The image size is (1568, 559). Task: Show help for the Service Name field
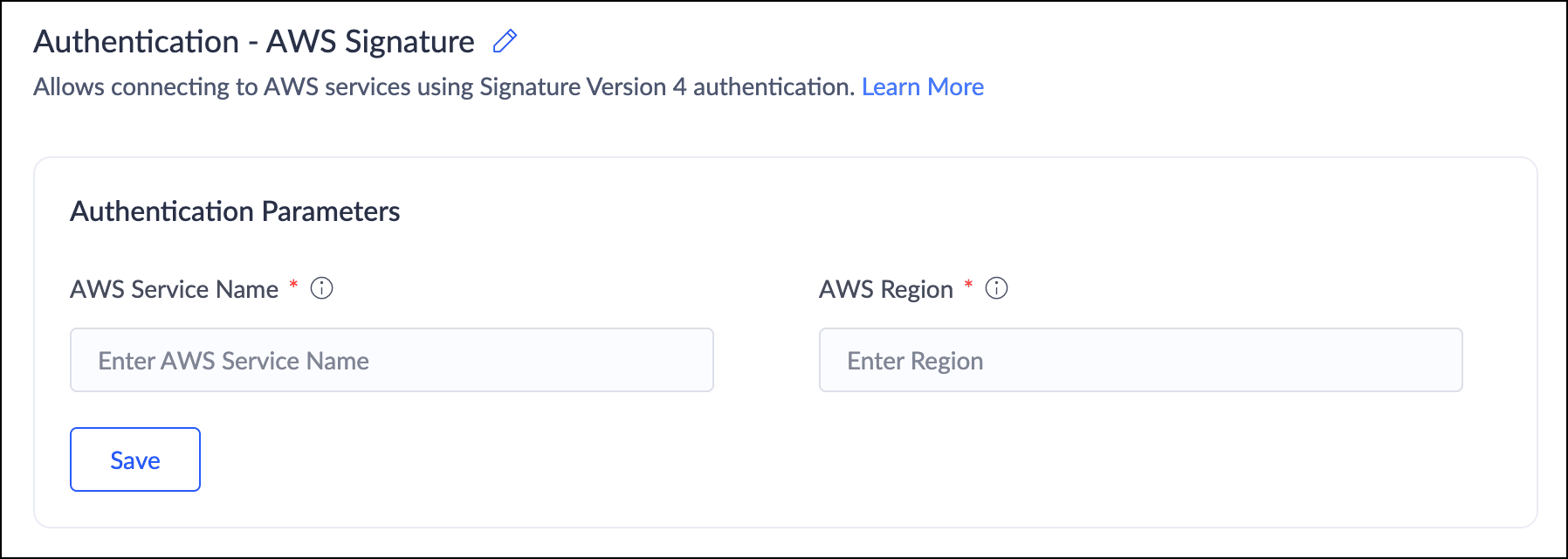(321, 288)
